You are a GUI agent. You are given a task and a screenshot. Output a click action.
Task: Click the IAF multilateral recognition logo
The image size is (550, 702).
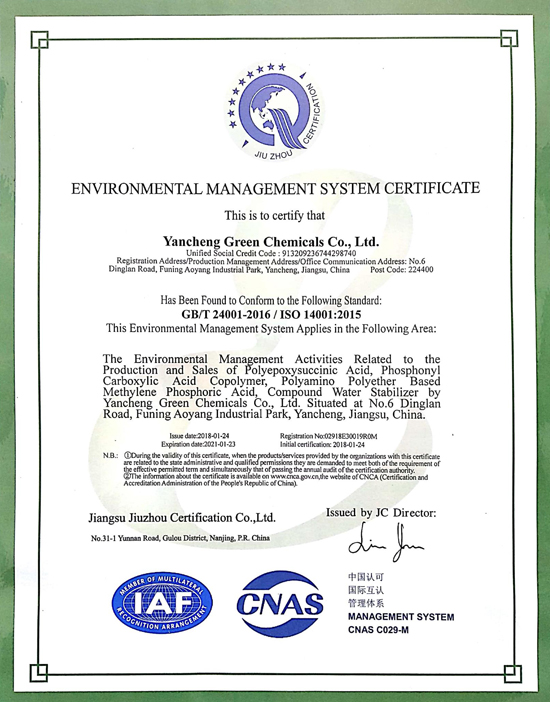(x=162, y=602)
